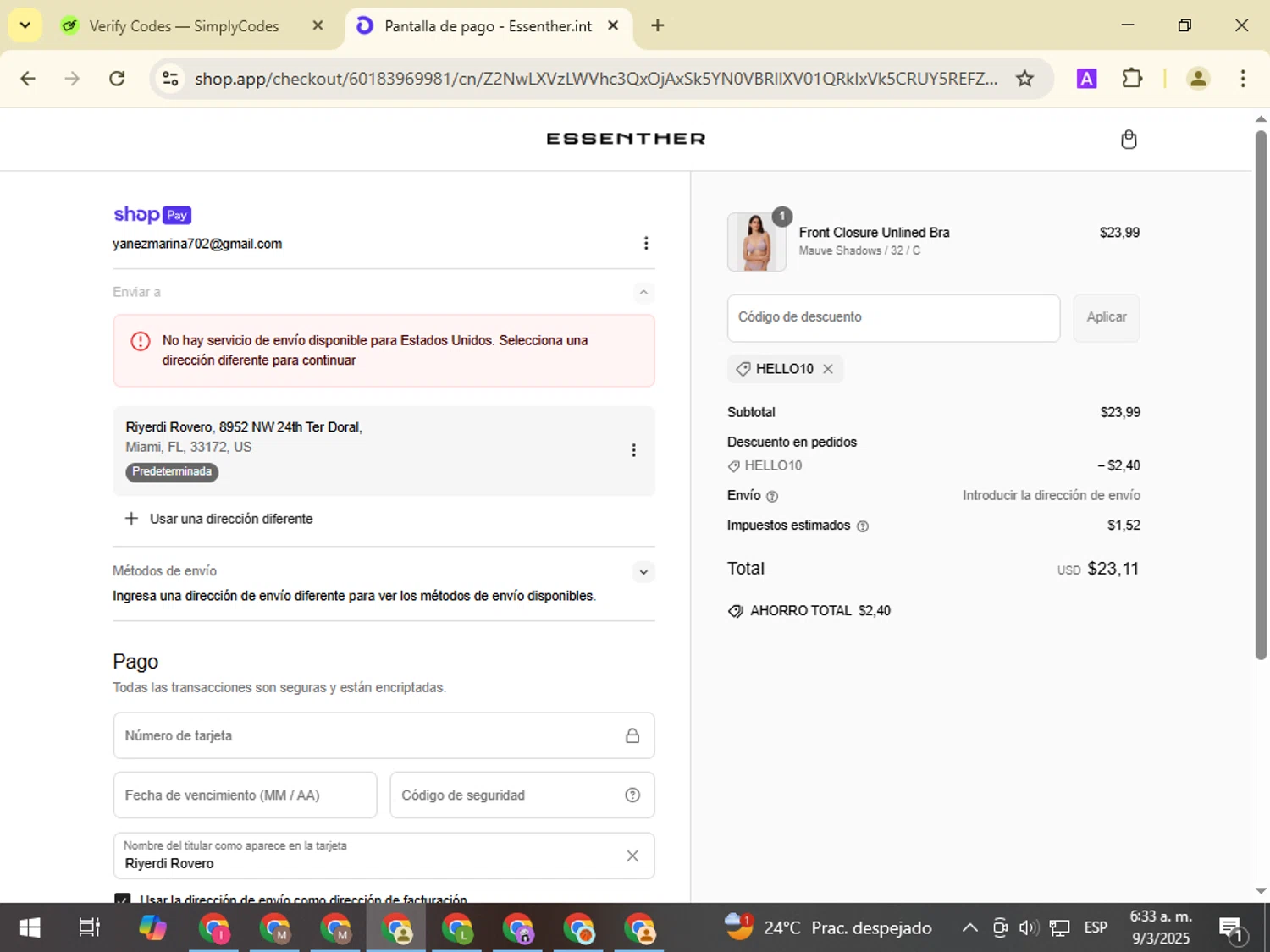1270x952 pixels.
Task: Open the shopping bag cart icon
Action: pyautogui.click(x=1129, y=140)
